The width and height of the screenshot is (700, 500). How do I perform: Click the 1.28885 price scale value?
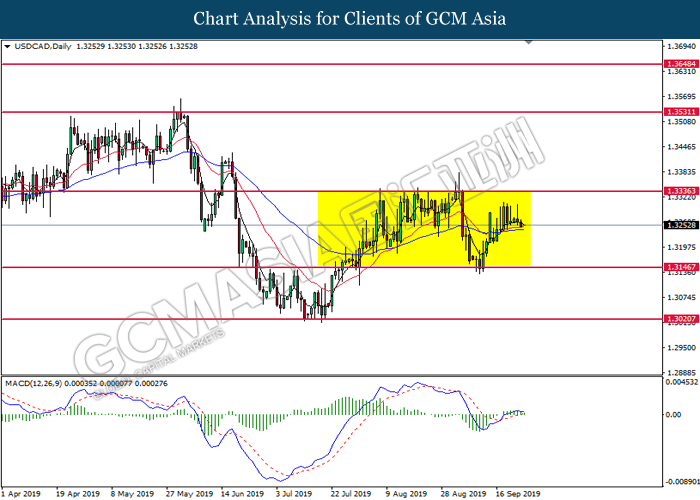pyautogui.click(x=681, y=372)
